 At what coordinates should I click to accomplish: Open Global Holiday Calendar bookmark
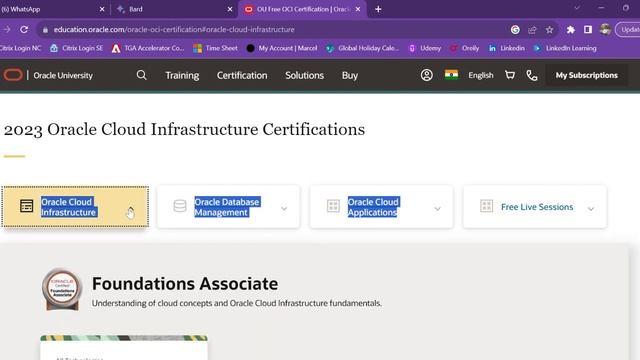point(362,48)
